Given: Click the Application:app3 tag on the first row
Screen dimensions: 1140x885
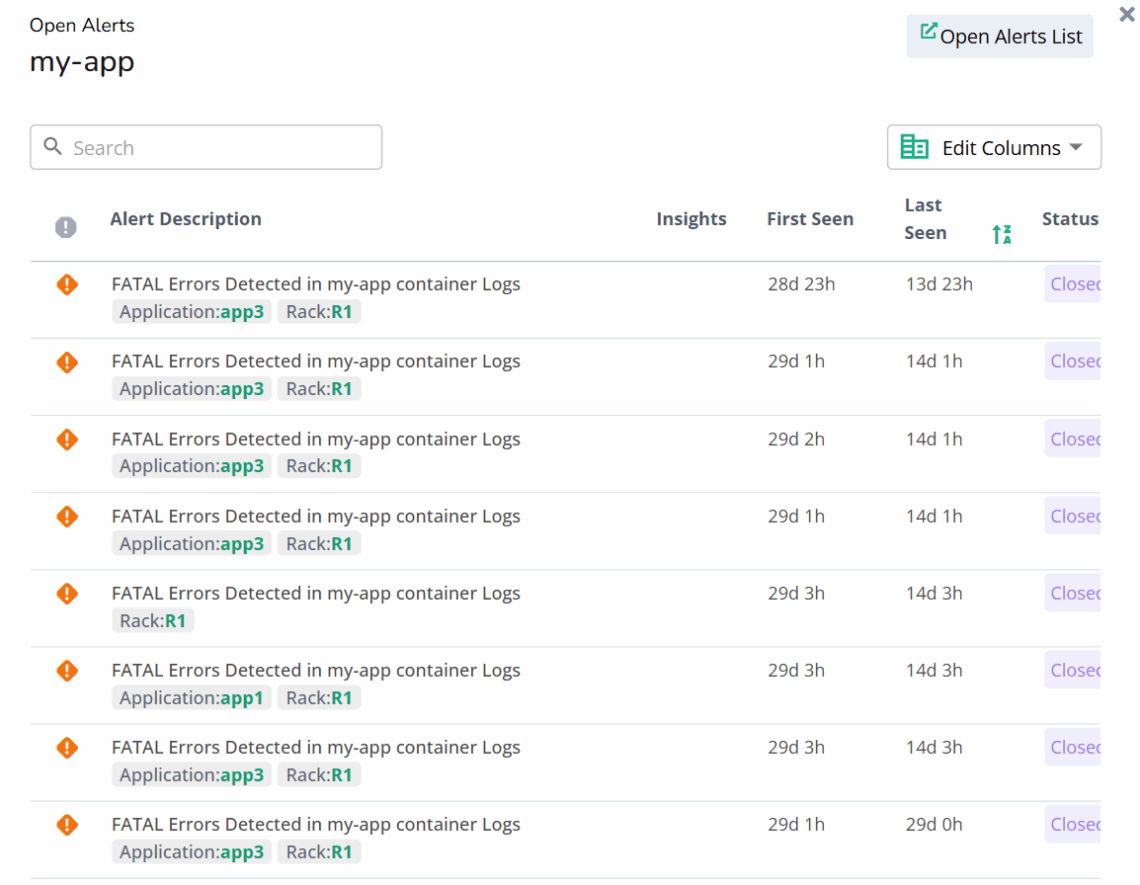Looking at the screenshot, I should point(191,311).
